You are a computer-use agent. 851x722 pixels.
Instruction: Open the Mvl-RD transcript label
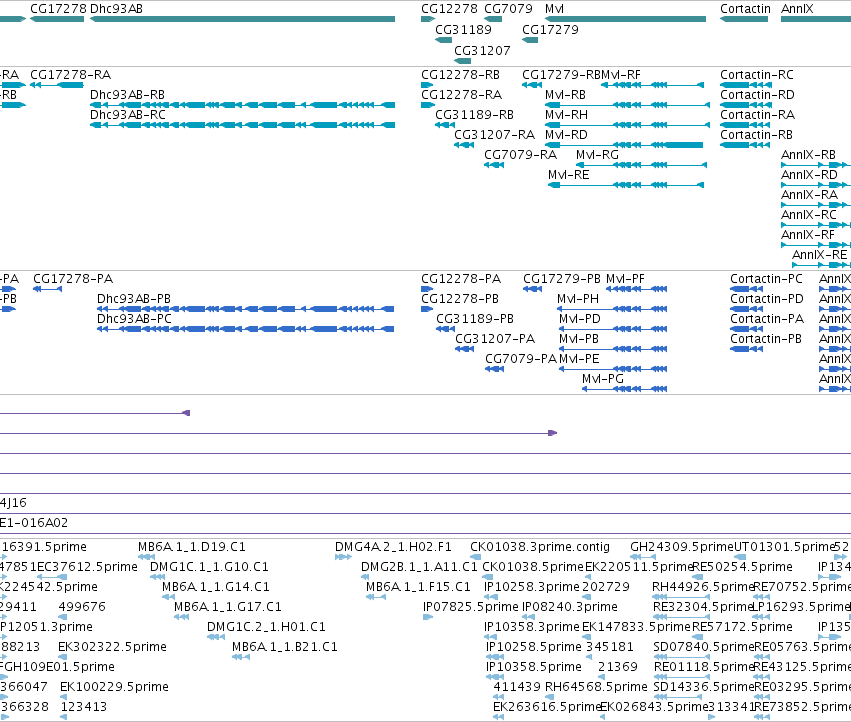566,135
